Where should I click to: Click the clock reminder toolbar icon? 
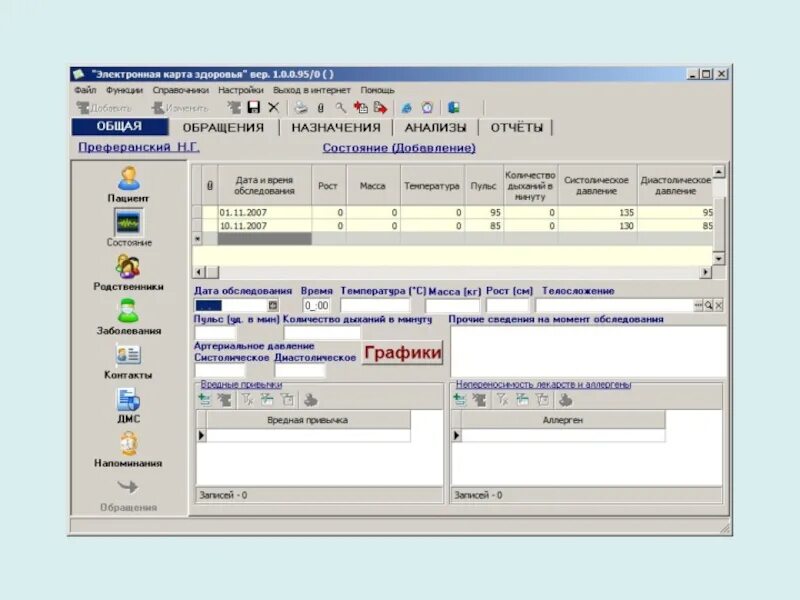428,108
